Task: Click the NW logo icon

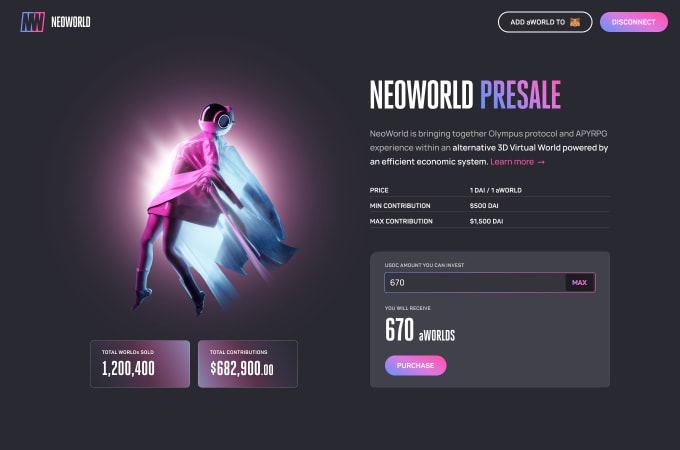Action: coord(33,22)
